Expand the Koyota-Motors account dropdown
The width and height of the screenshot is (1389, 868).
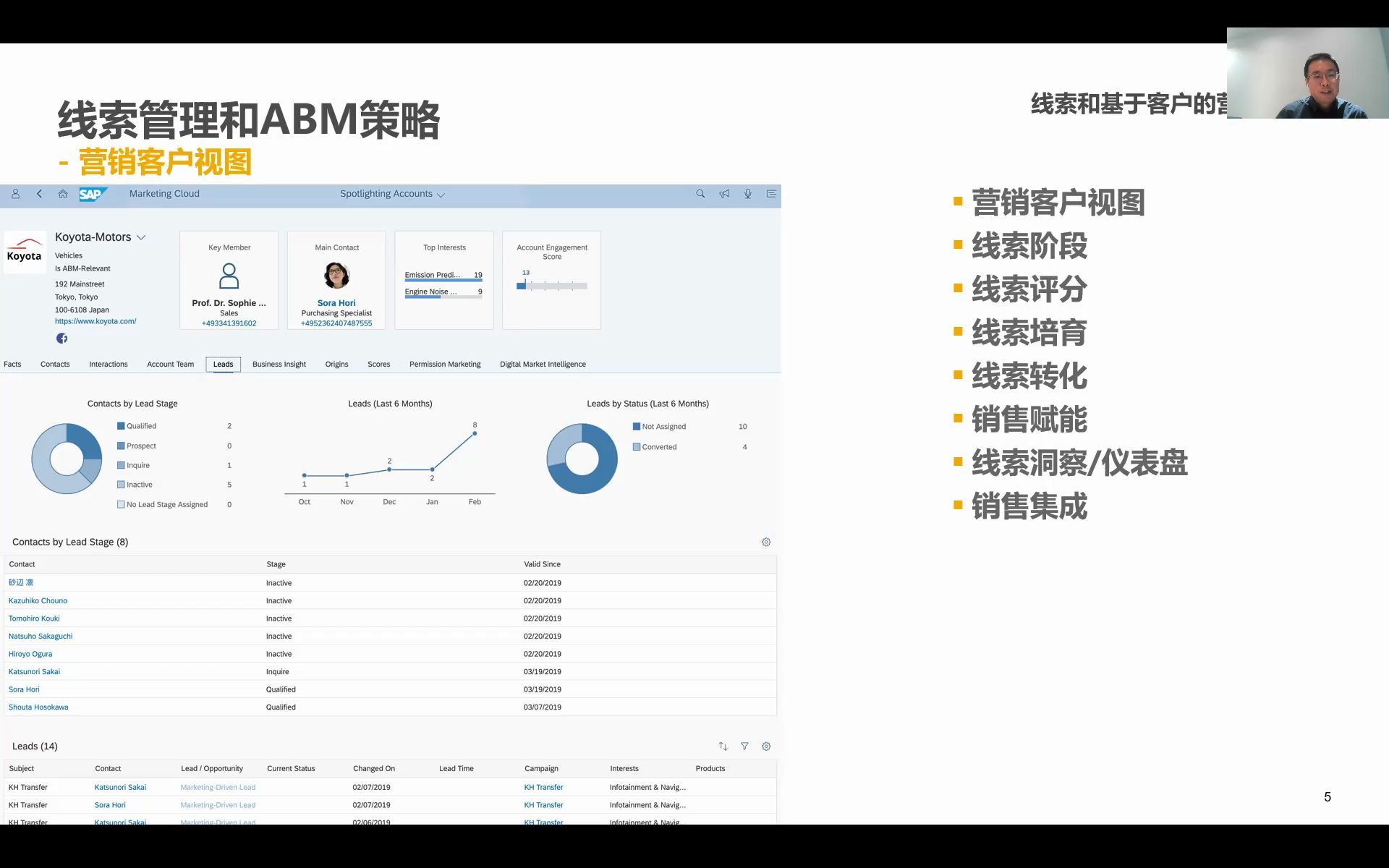pyautogui.click(x=142, y=237)
